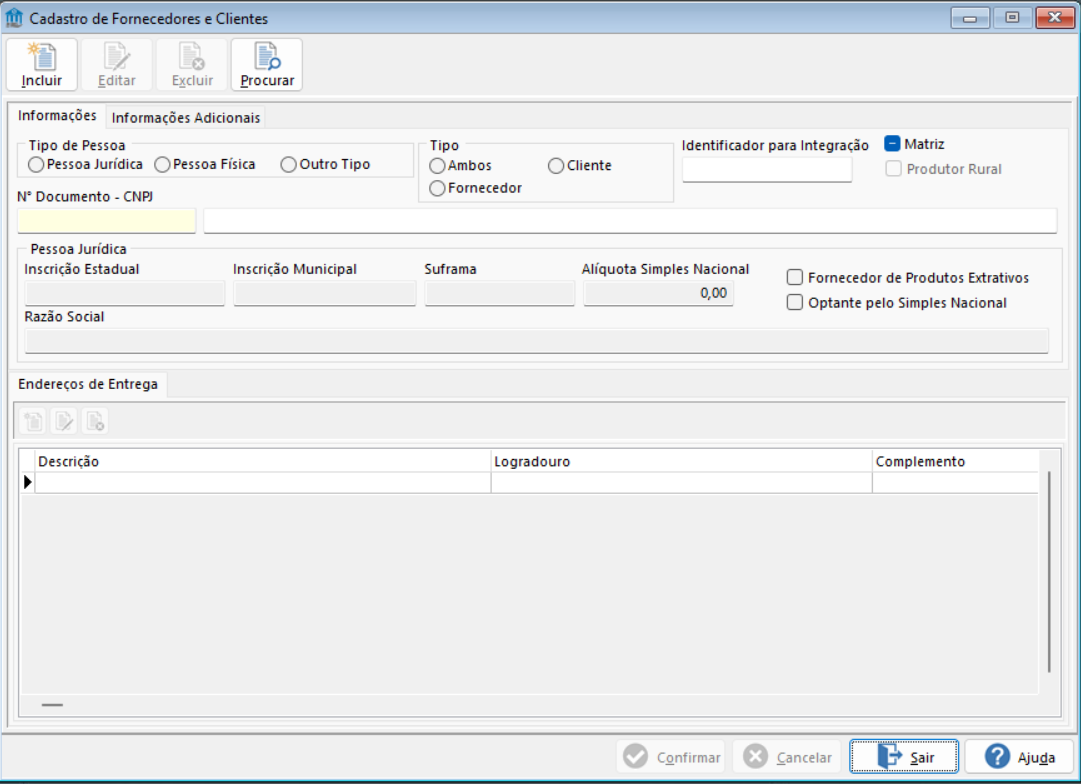Open Ajuda help
Image resolution: width=1081 pixels, height=784 pixels.
1019,757
